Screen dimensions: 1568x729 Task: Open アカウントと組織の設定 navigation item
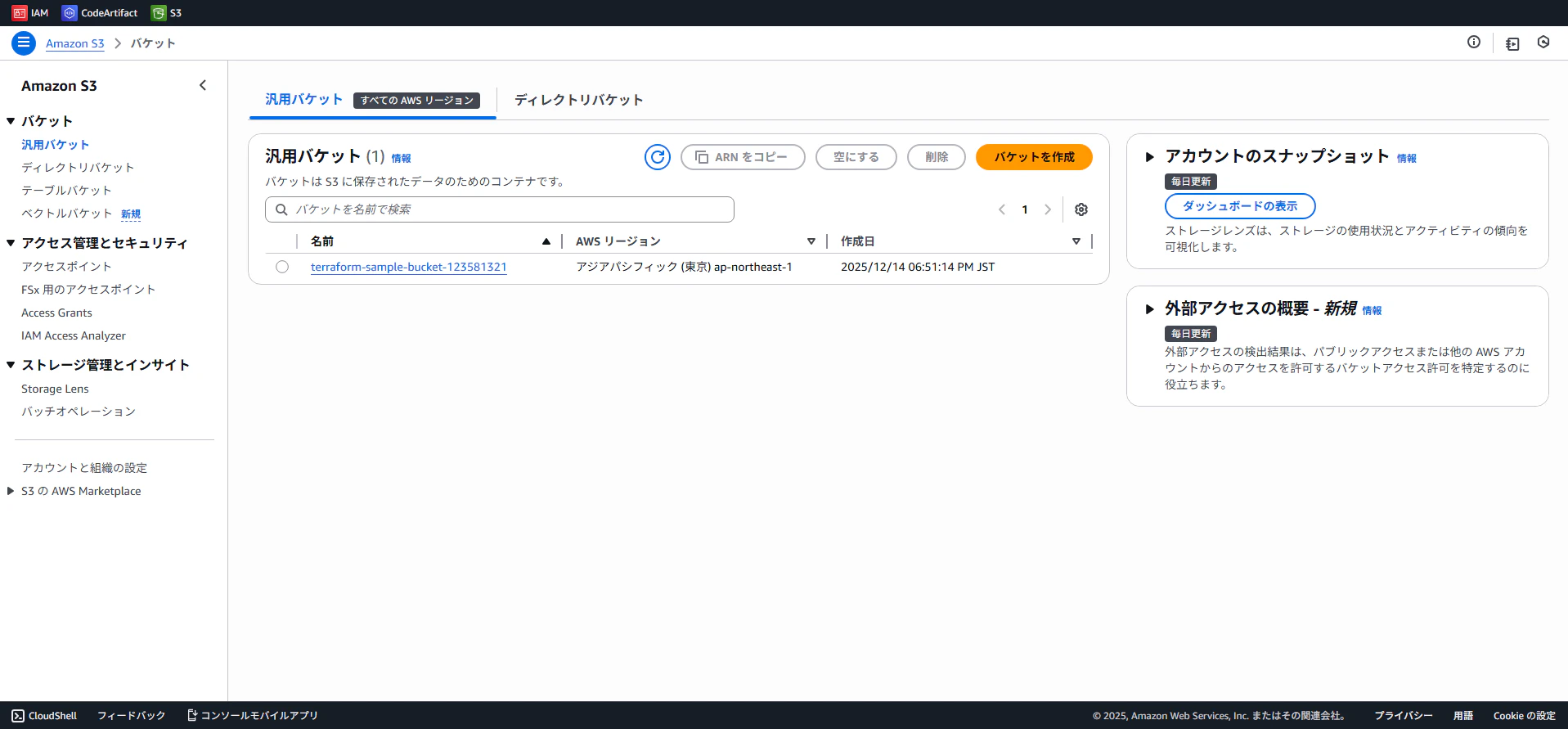[x=84, y=468]
